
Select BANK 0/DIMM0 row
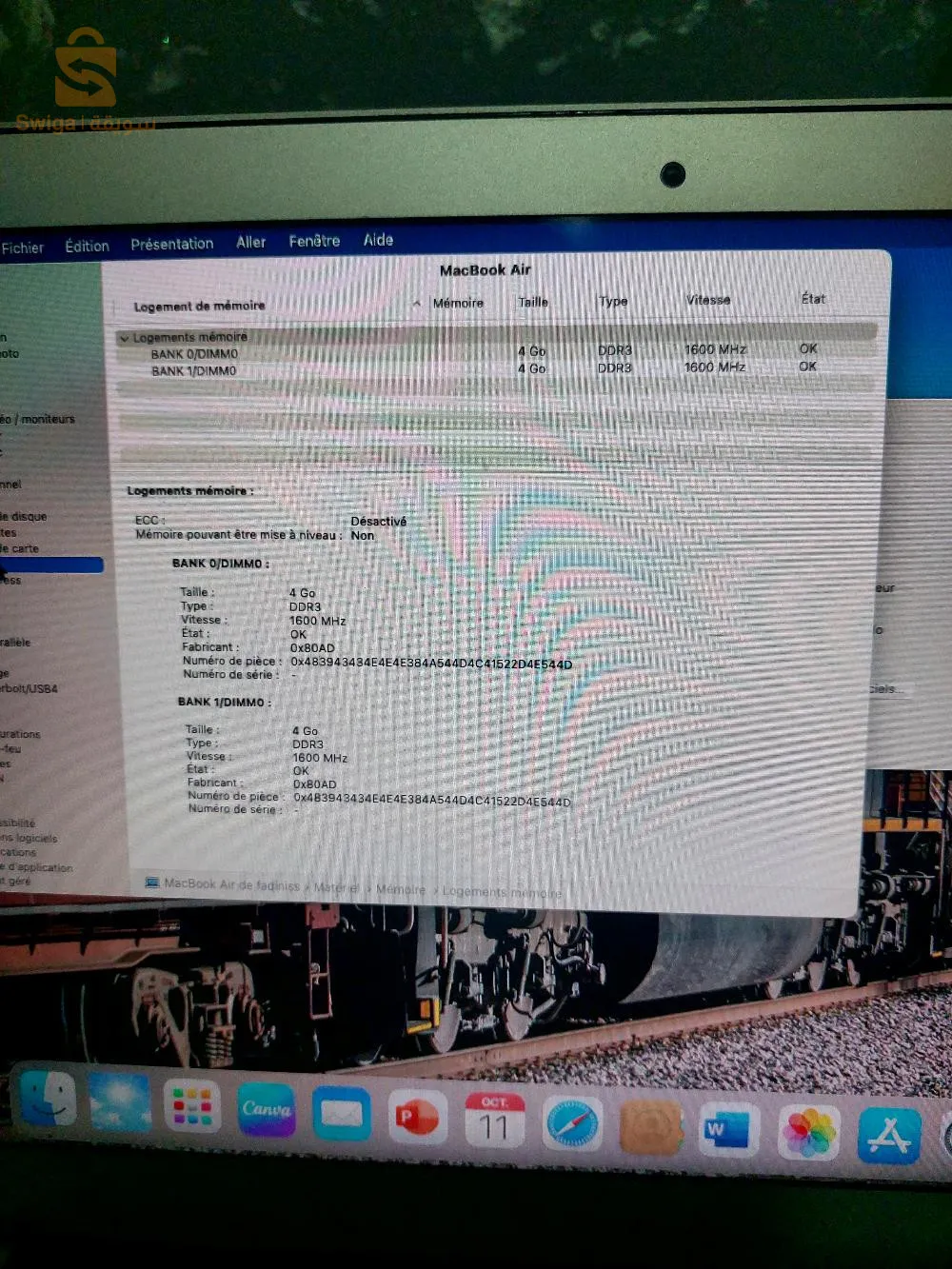coord(194,354)
